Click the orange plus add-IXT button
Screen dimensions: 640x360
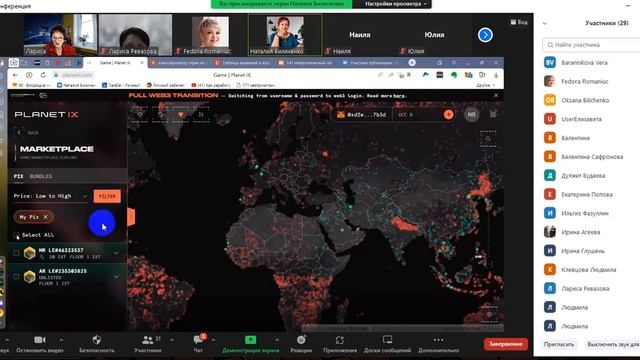coord(449,115)
